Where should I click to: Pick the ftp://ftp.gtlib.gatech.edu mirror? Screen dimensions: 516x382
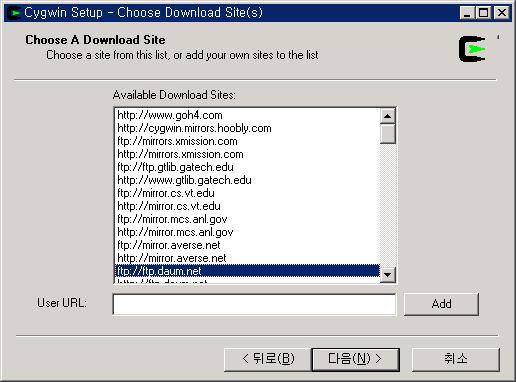(x=247, y=167)
